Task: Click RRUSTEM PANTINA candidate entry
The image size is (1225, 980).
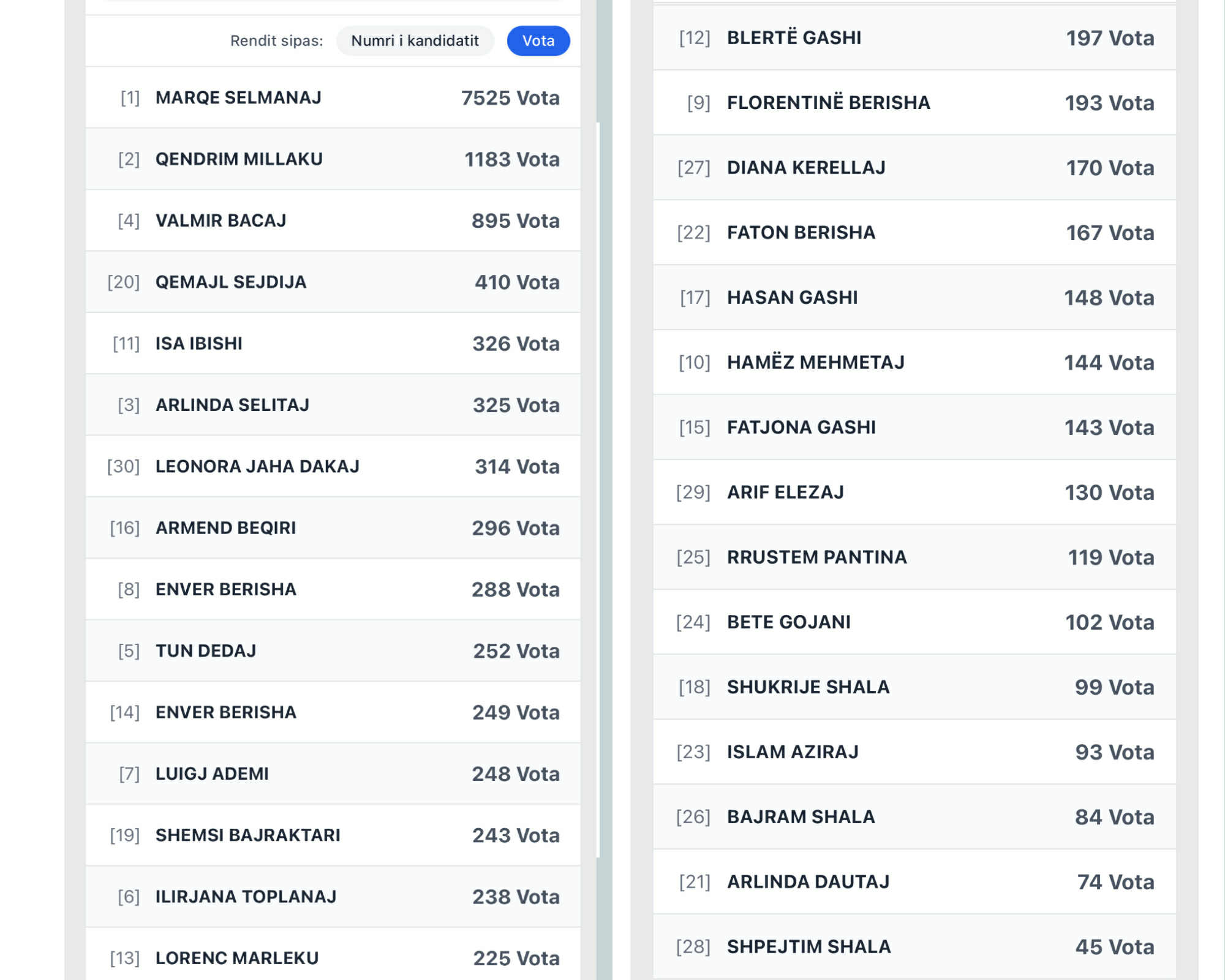Action: pyautogui.click(x=914, y=557)
